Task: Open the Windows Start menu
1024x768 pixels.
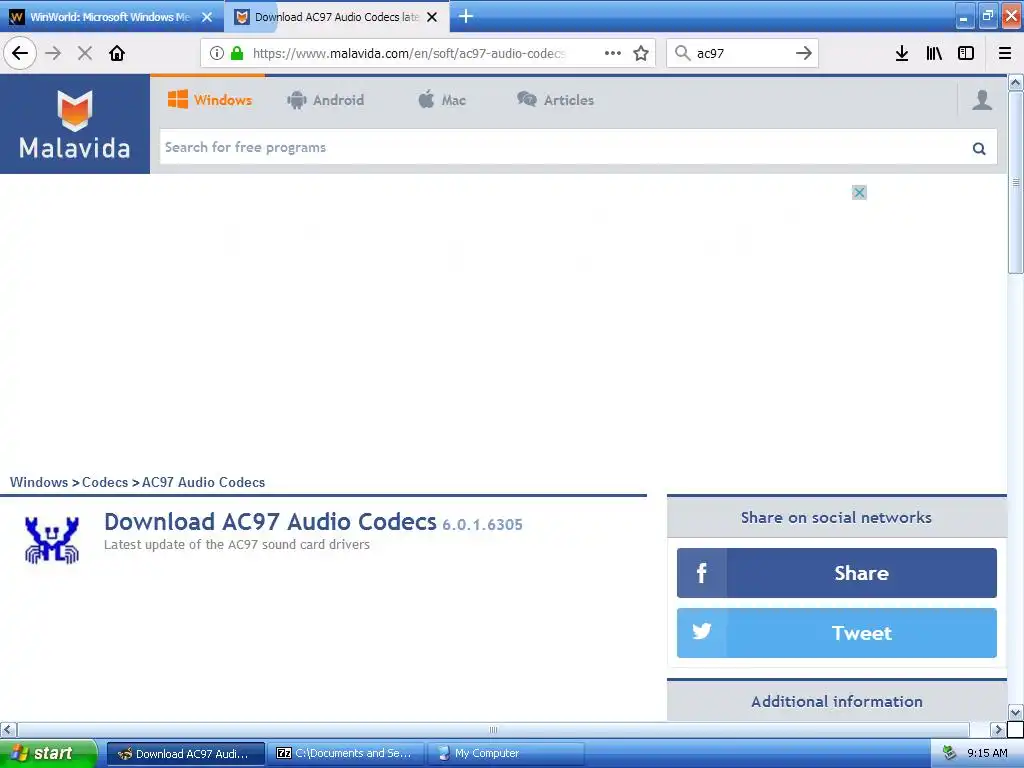Action: point(48,753)
